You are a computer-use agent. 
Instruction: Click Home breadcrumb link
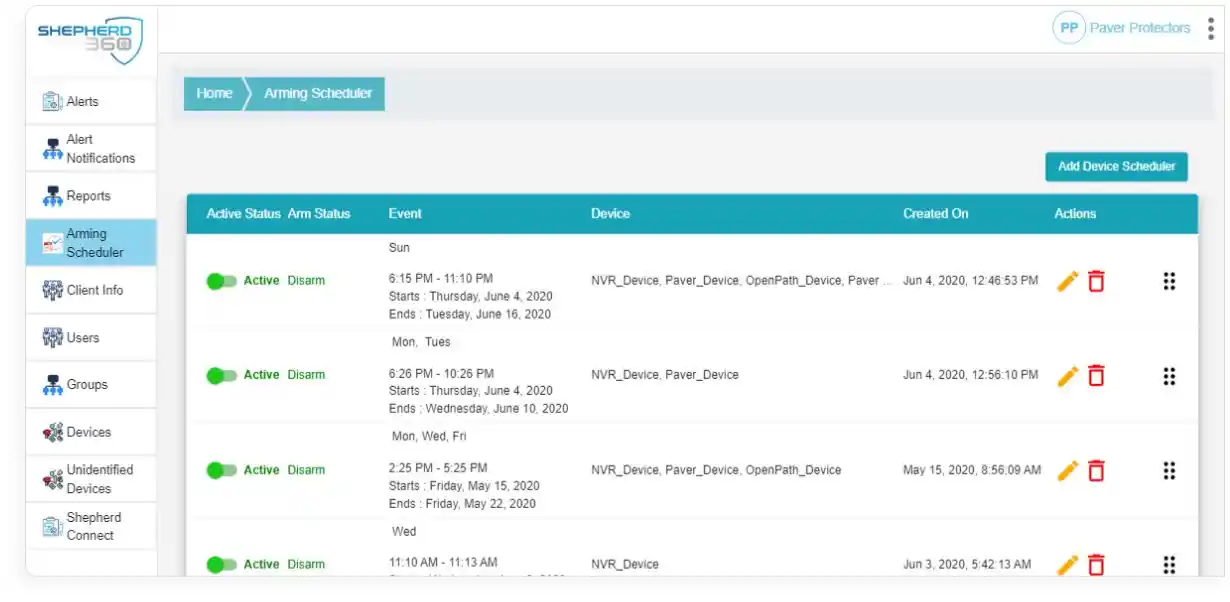point(214,93)
